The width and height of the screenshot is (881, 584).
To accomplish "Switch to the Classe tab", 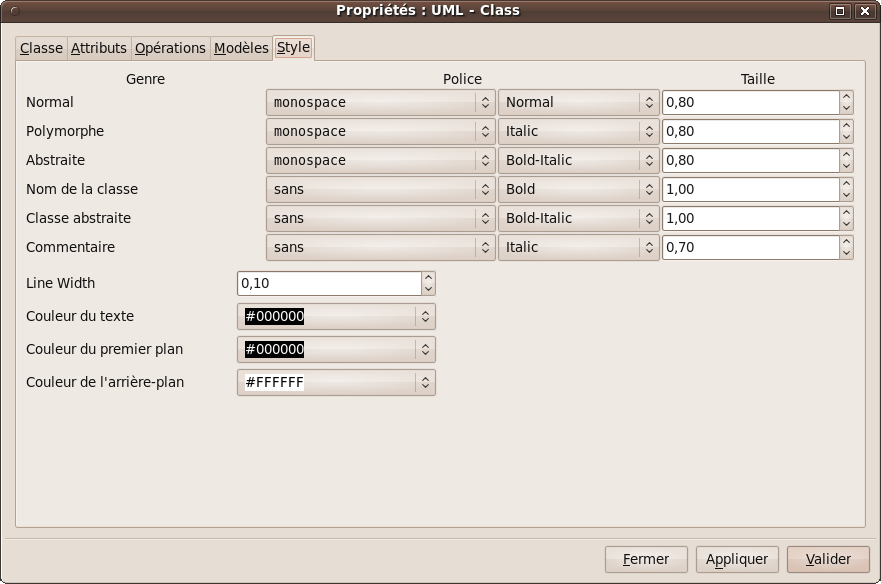I will pyautogui.click(x=41, y=48).
